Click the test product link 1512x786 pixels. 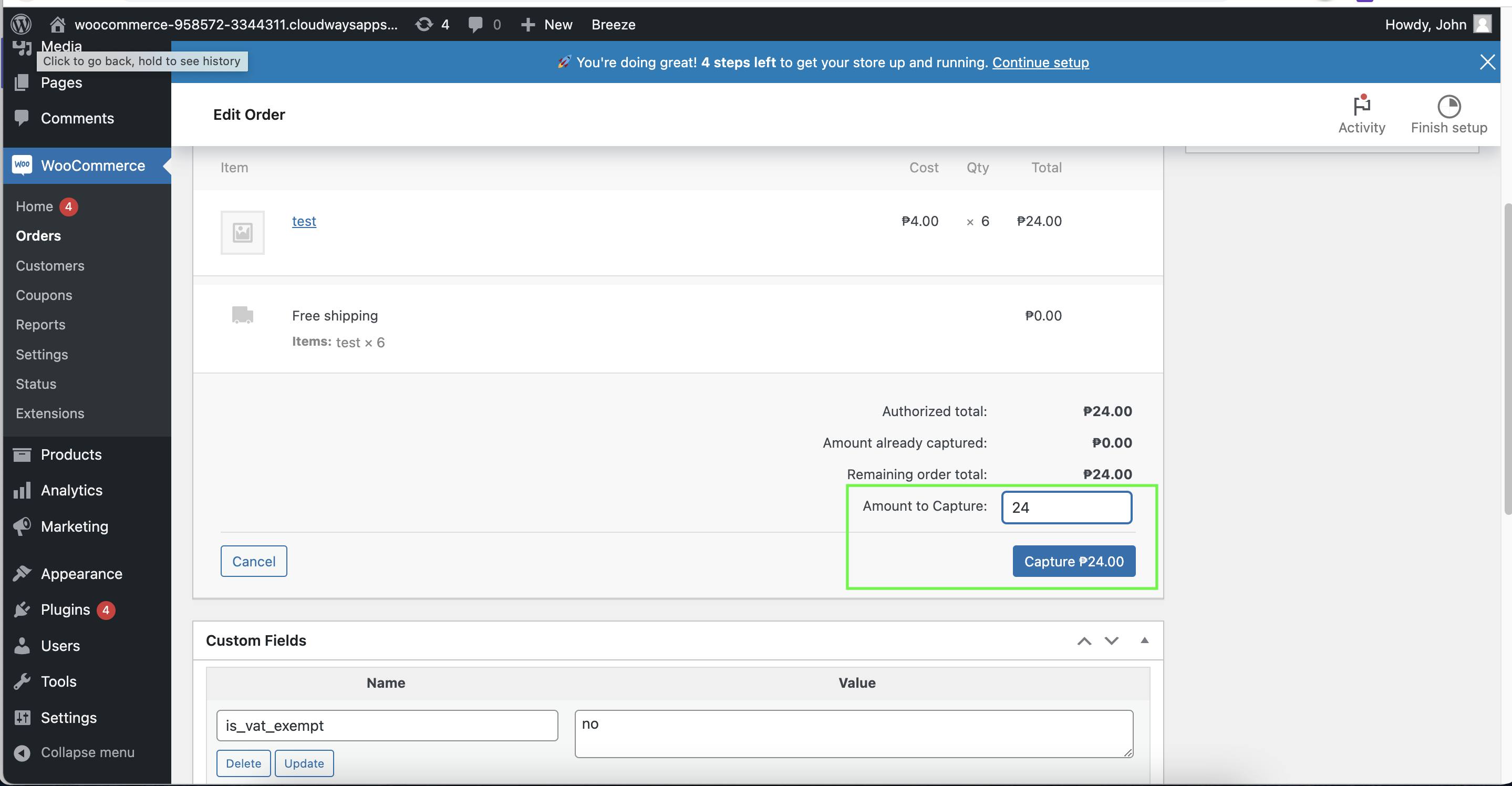tap(303, 219)
